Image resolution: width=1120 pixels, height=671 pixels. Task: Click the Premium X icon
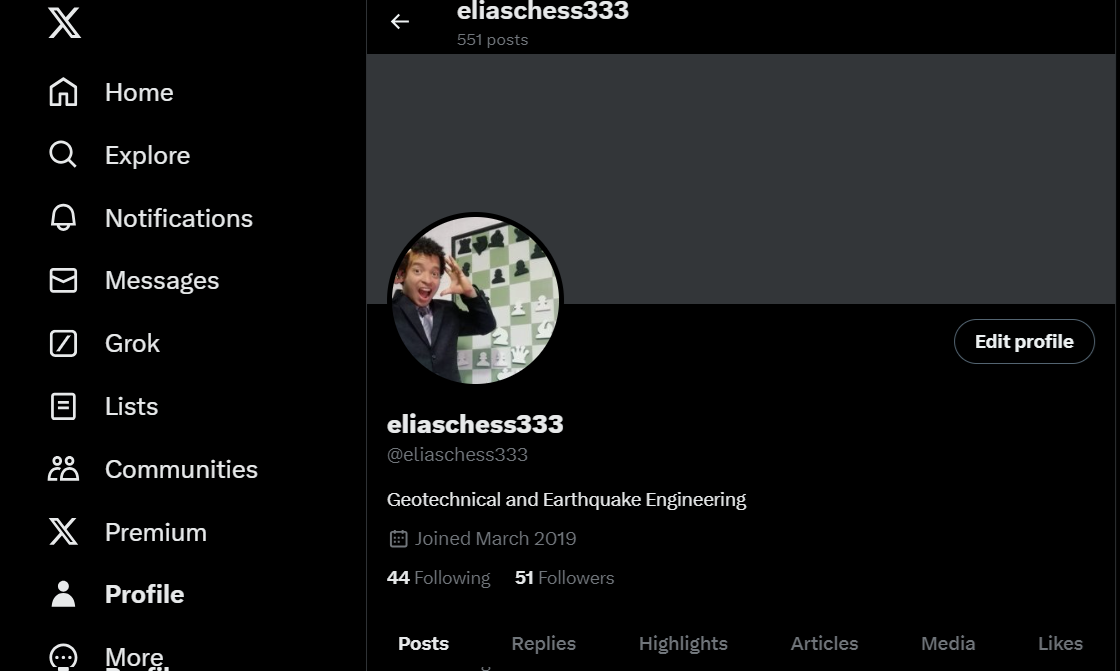click(63, 532)
